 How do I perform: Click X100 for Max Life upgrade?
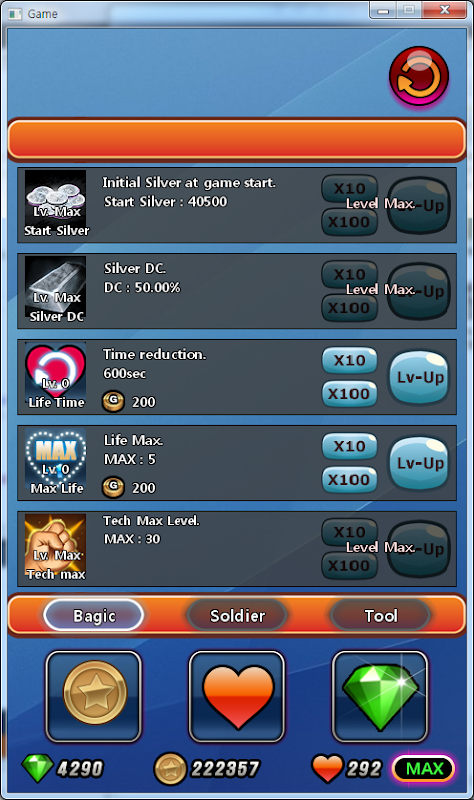click(350, 480)
